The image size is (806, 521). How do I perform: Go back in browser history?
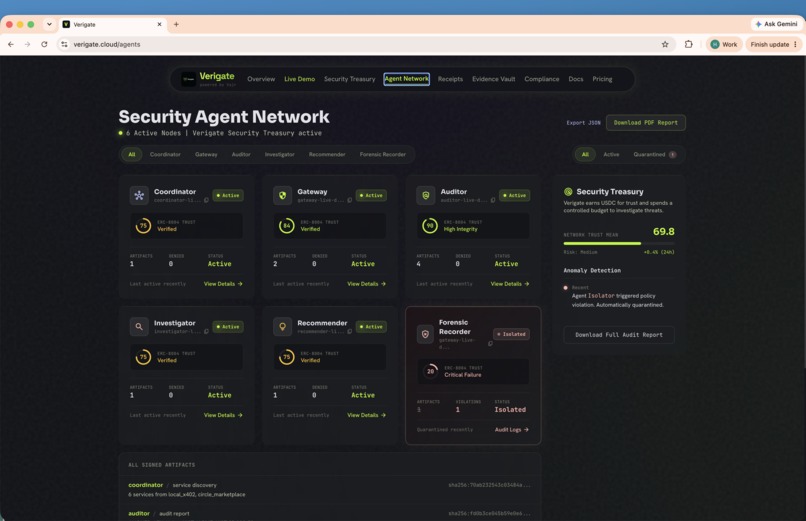click(11, 44)
